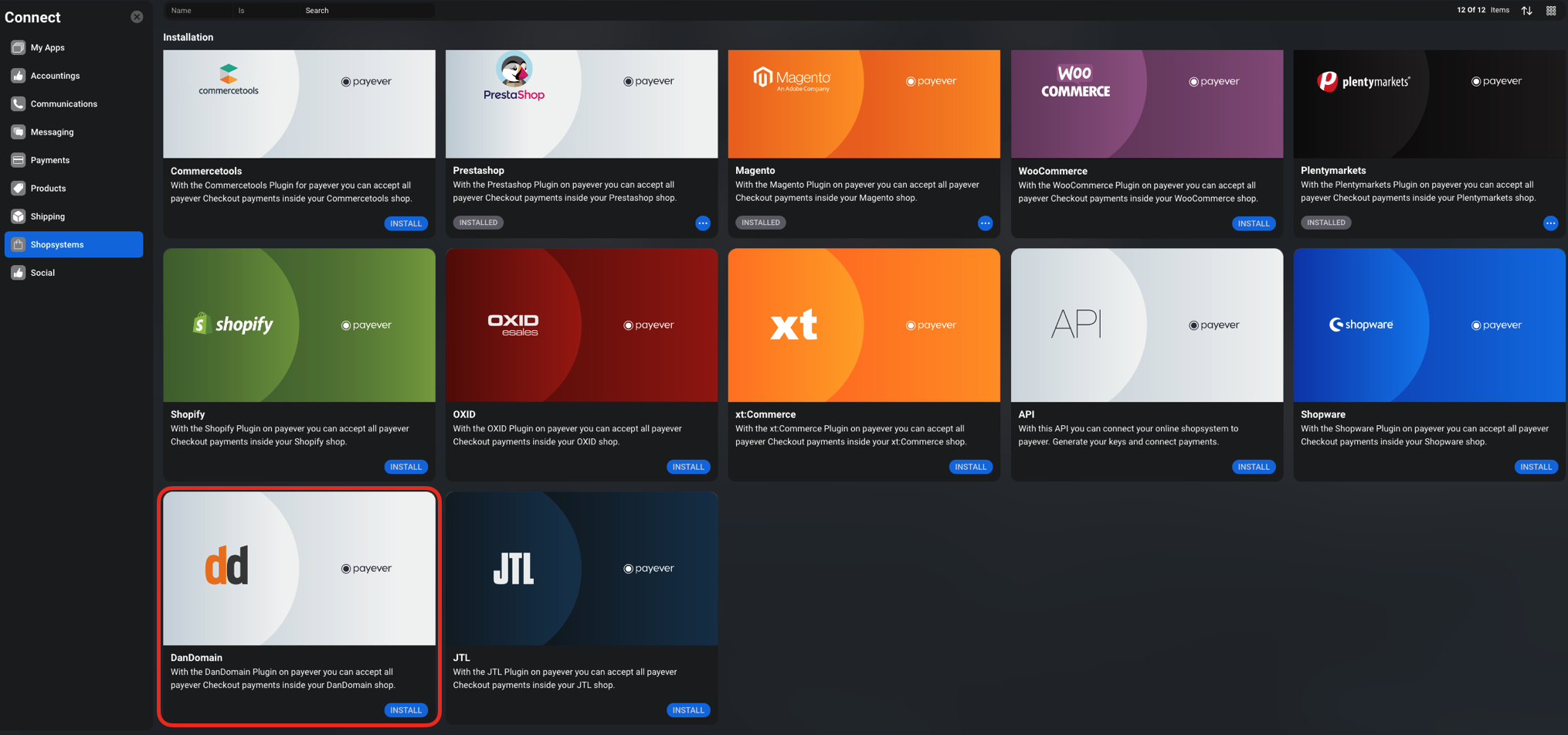Install the DanDomain plugin
1568x735 pixels.
[406, 710]
